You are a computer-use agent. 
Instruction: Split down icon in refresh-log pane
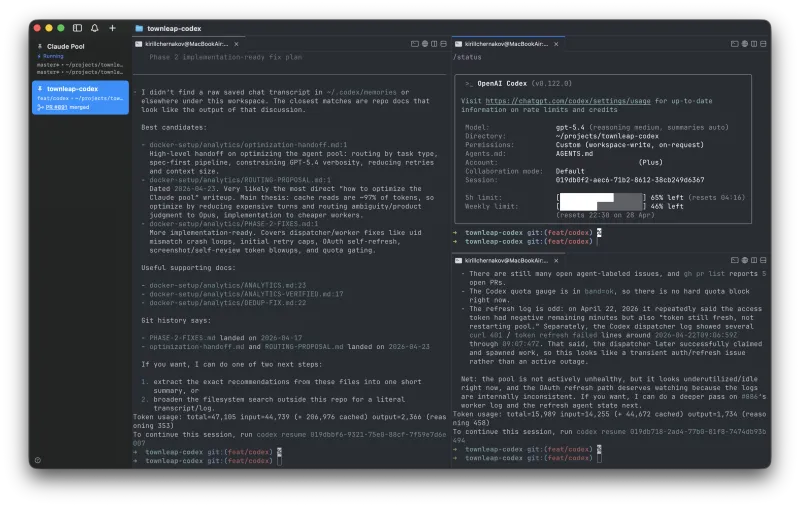click(763, 260)
